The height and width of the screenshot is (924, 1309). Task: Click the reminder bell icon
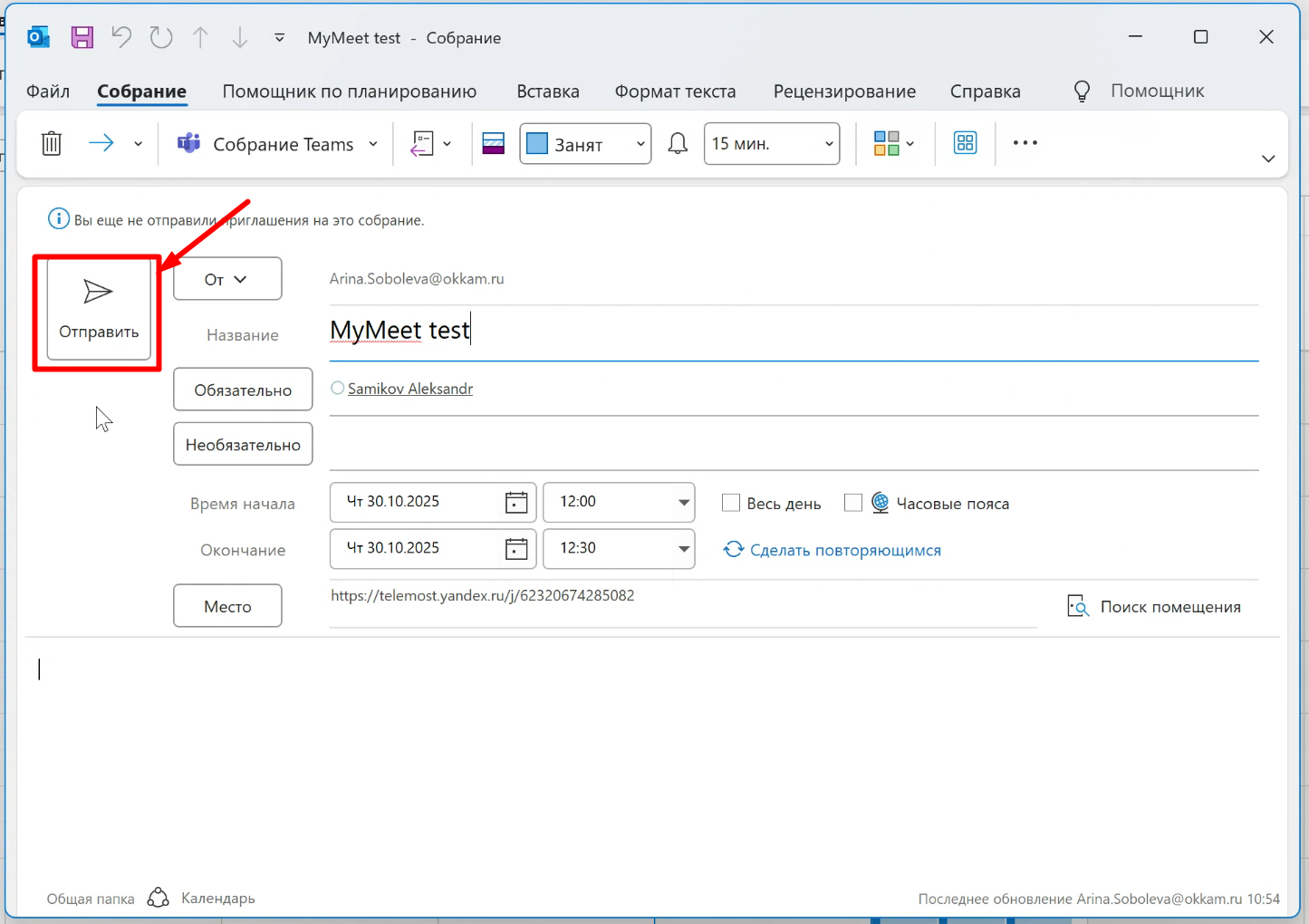[678, 143]
